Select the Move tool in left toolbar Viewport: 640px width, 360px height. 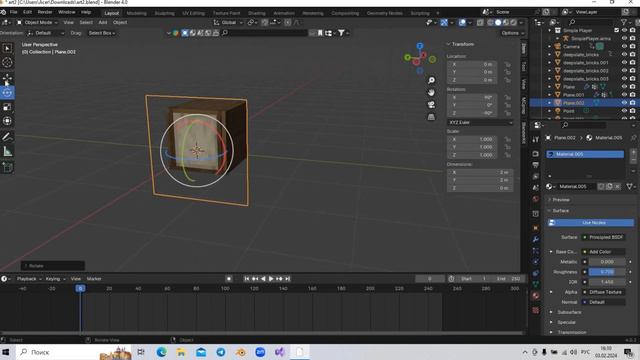[7, 78]
